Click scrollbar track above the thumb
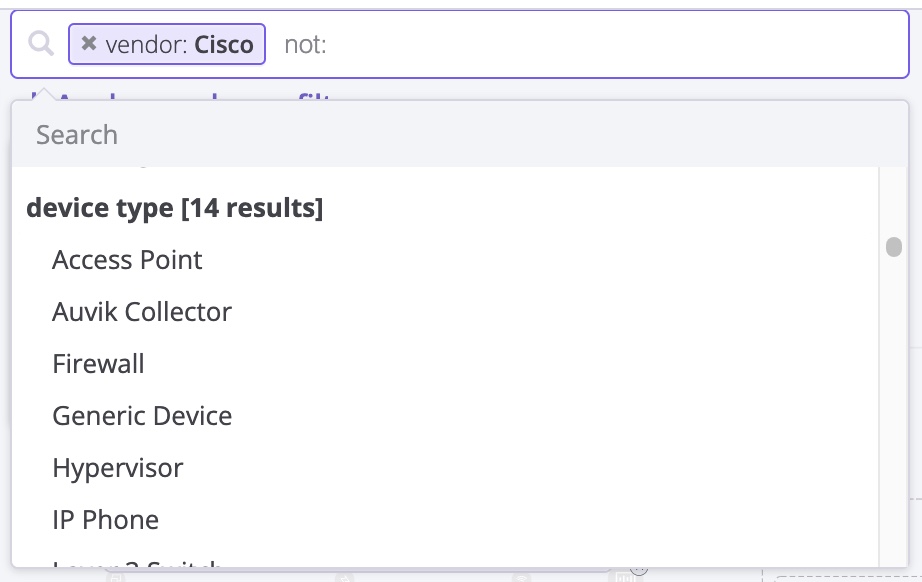 (x=894, y=202)
